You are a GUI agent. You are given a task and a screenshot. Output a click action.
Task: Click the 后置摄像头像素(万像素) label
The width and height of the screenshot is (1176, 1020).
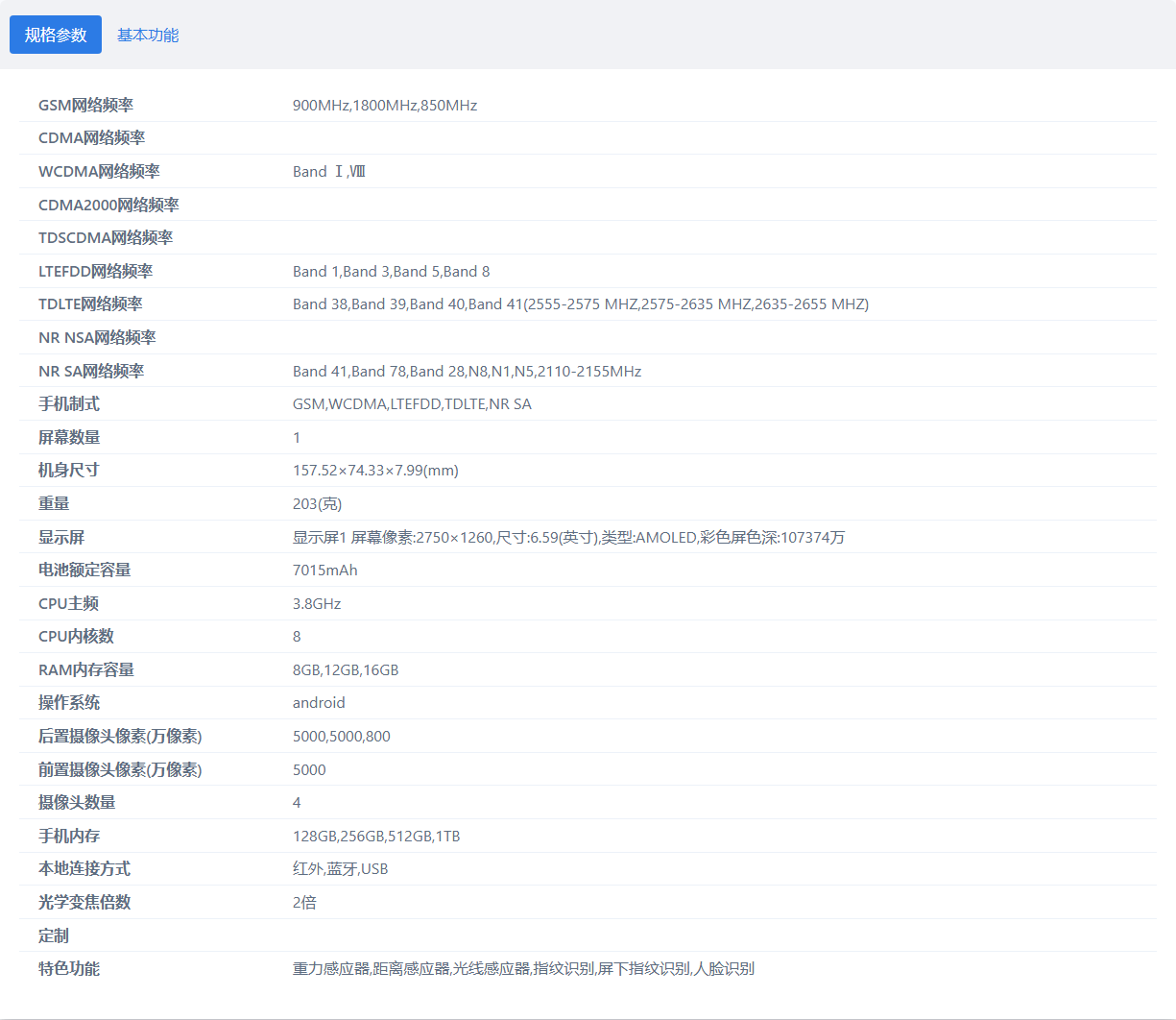click(x=120, y=736)
